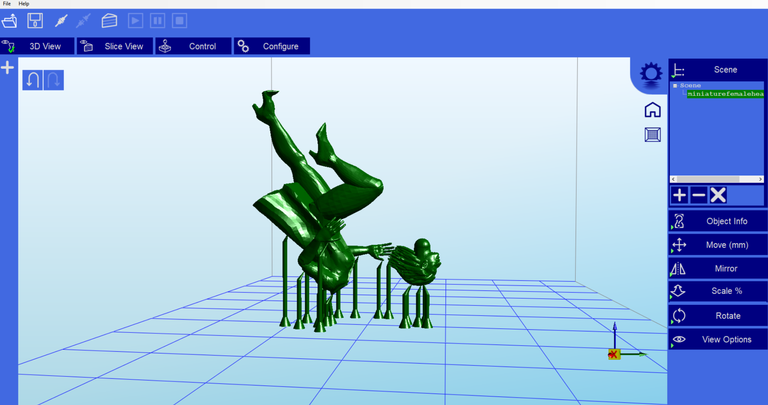The height and width of the screenshot is (405, 768).
Task: Open a file with the folder icon
Action: point(10,21)
